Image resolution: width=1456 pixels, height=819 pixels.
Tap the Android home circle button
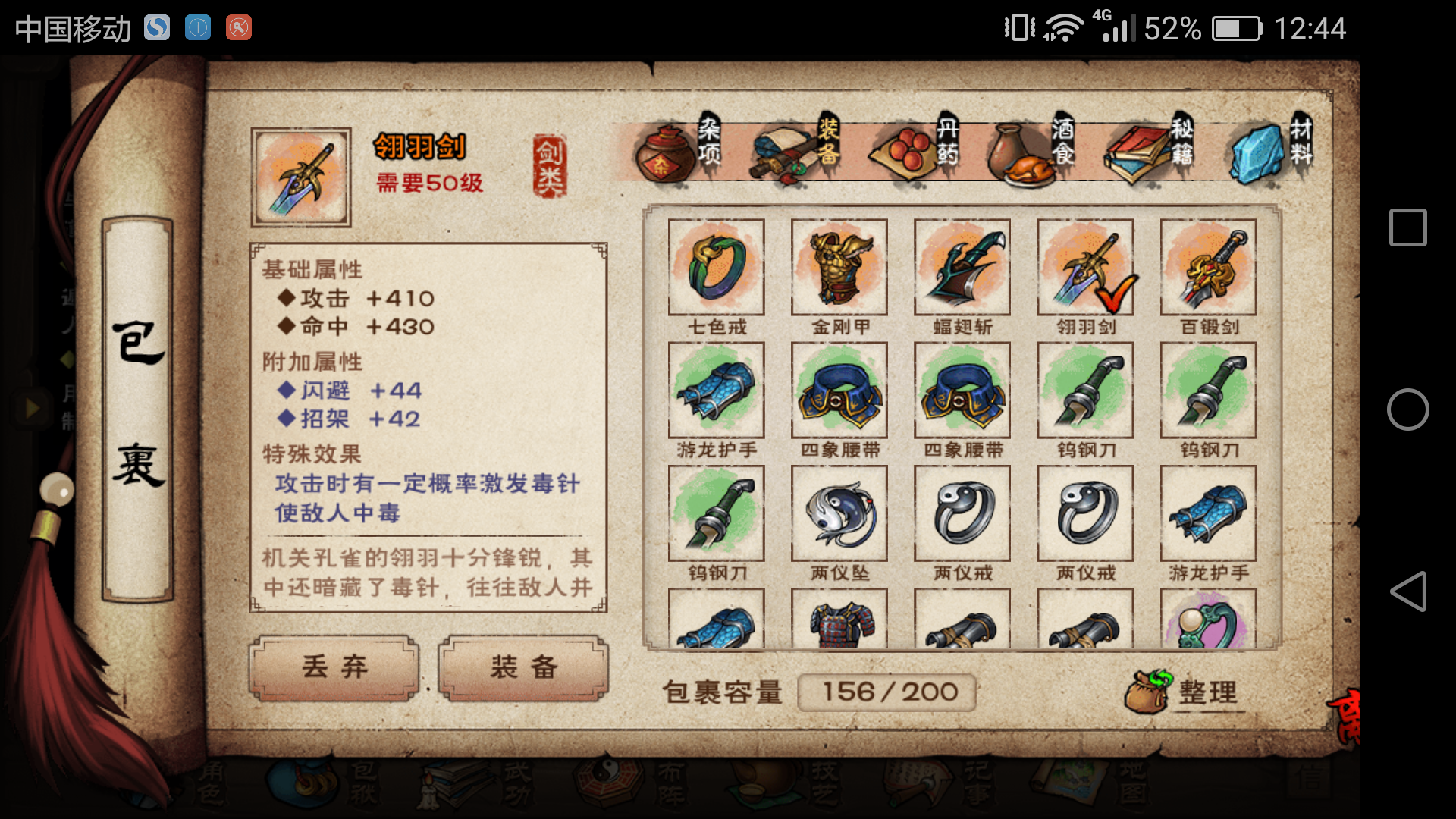(x=1407, y=409)
